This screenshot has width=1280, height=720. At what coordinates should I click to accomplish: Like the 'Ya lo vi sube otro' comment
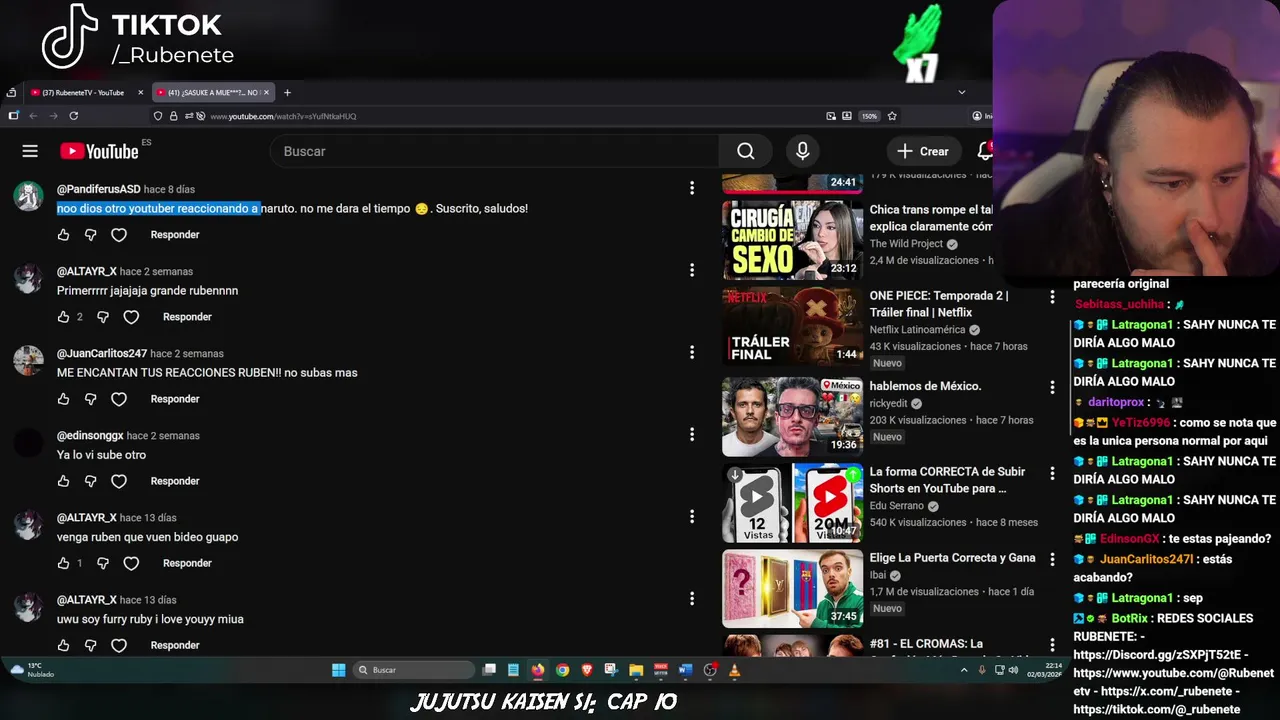tap(63, 480)
